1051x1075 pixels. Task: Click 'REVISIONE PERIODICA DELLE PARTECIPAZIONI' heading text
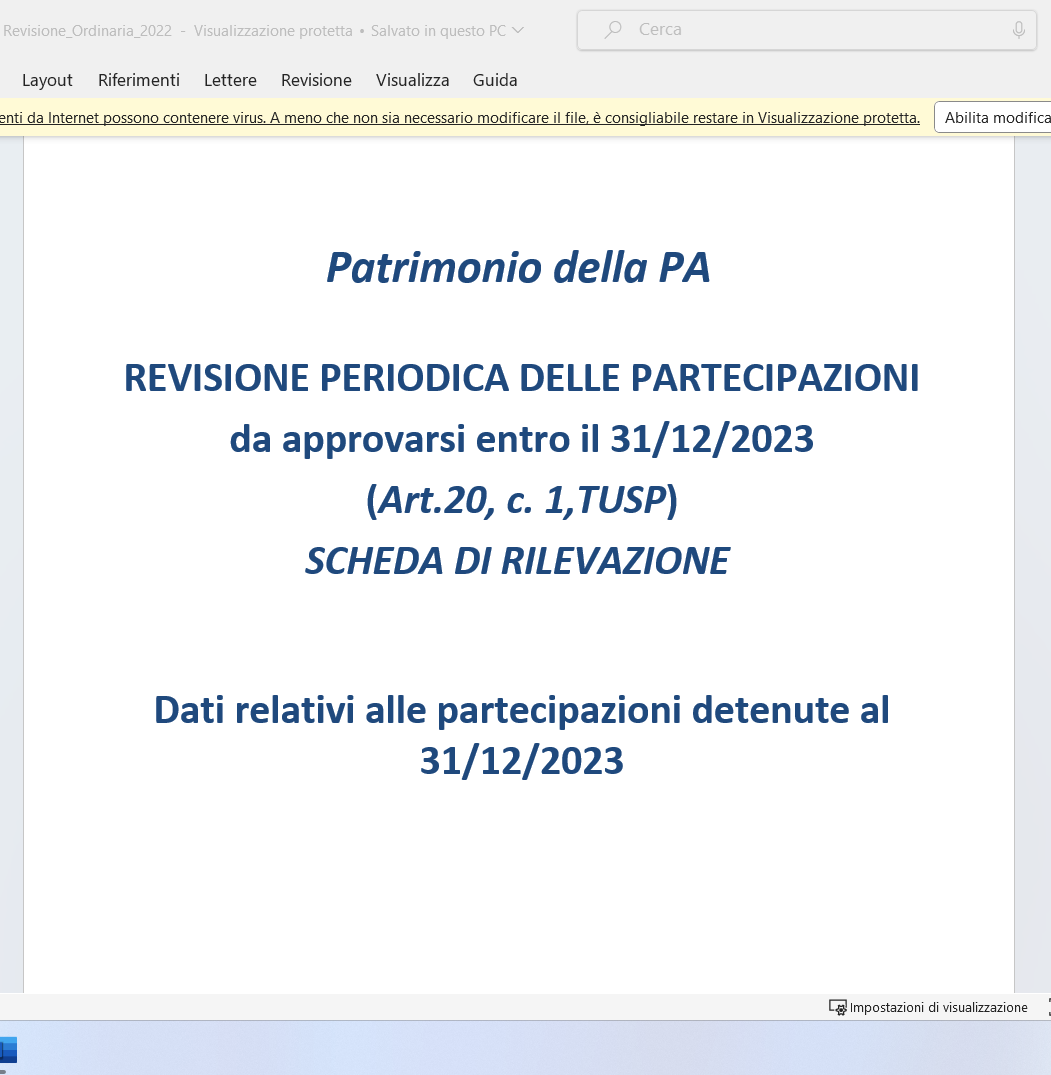521,378
